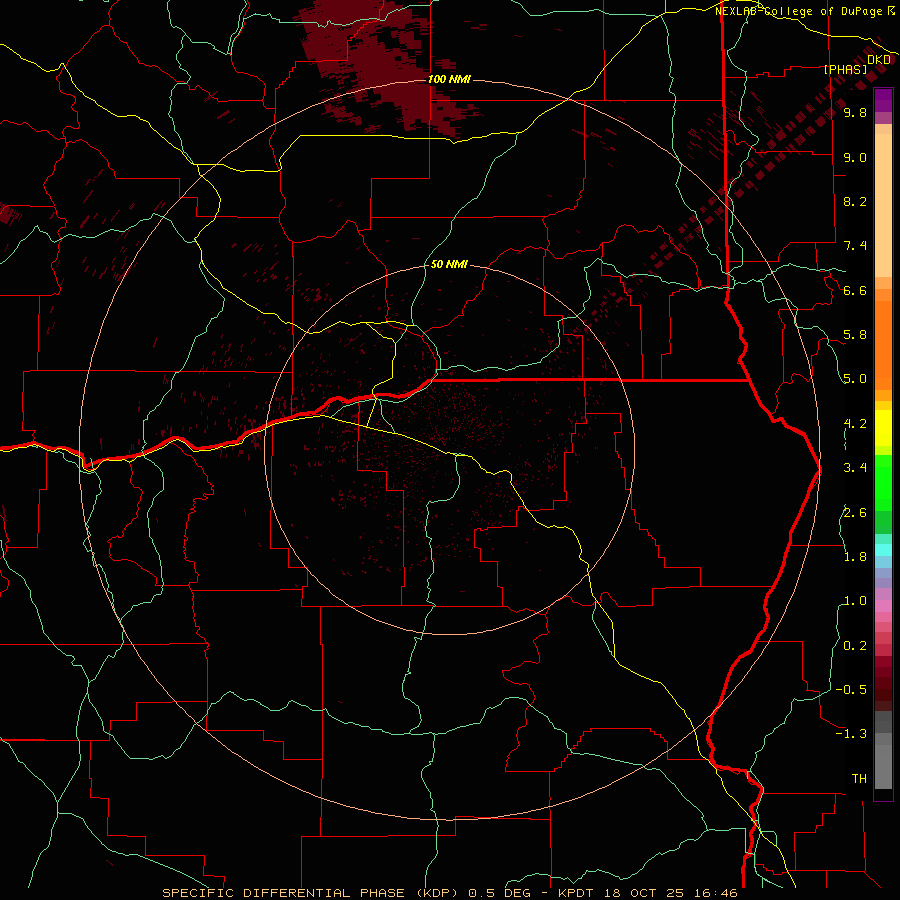Select the 5.0 legend value
This screenshot has width=900, height=900.
pos(855,379)
